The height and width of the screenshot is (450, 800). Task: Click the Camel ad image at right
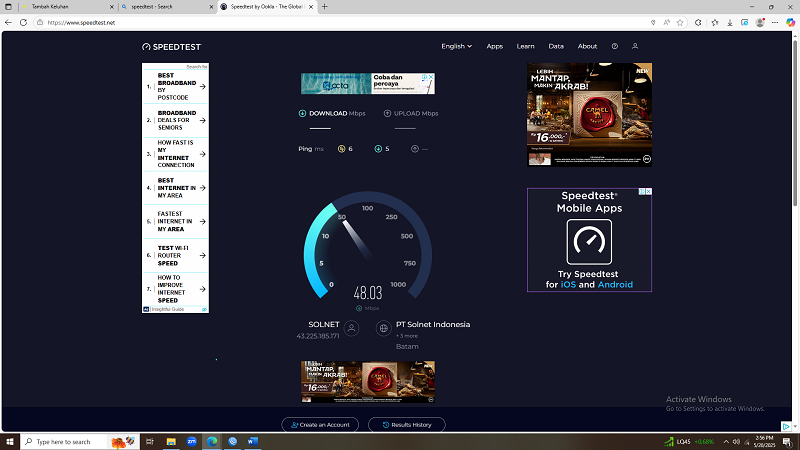click(589, 115)
